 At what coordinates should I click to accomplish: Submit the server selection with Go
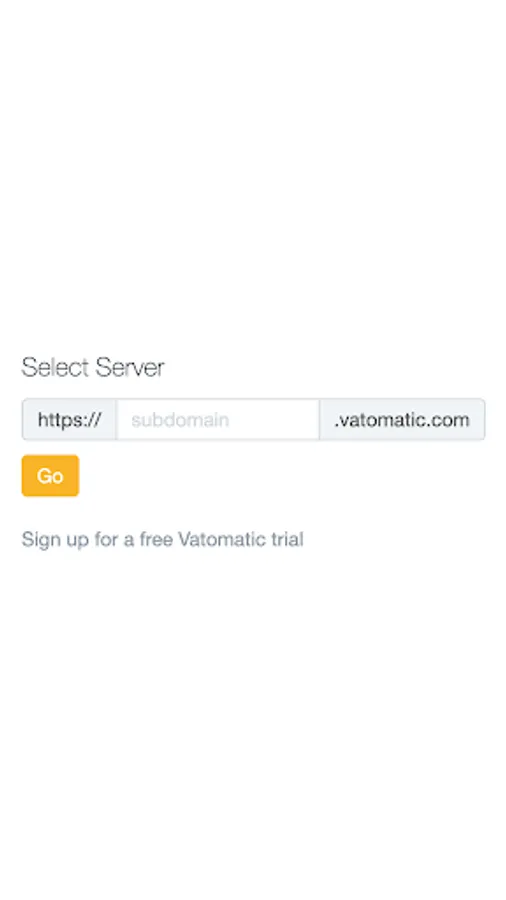tap(50, 475)
